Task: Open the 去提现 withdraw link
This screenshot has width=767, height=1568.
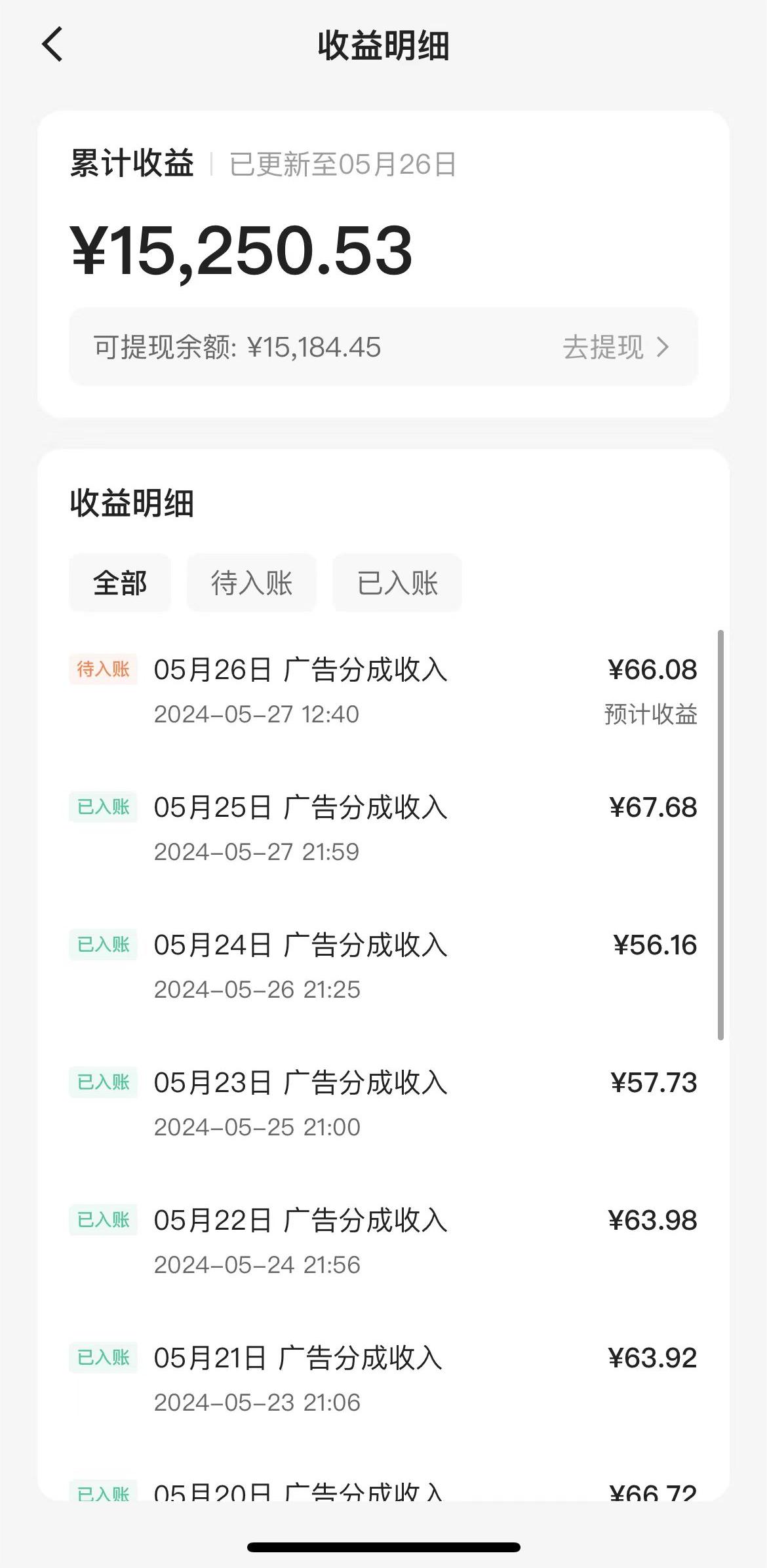Action: click(x=603, y=347)
